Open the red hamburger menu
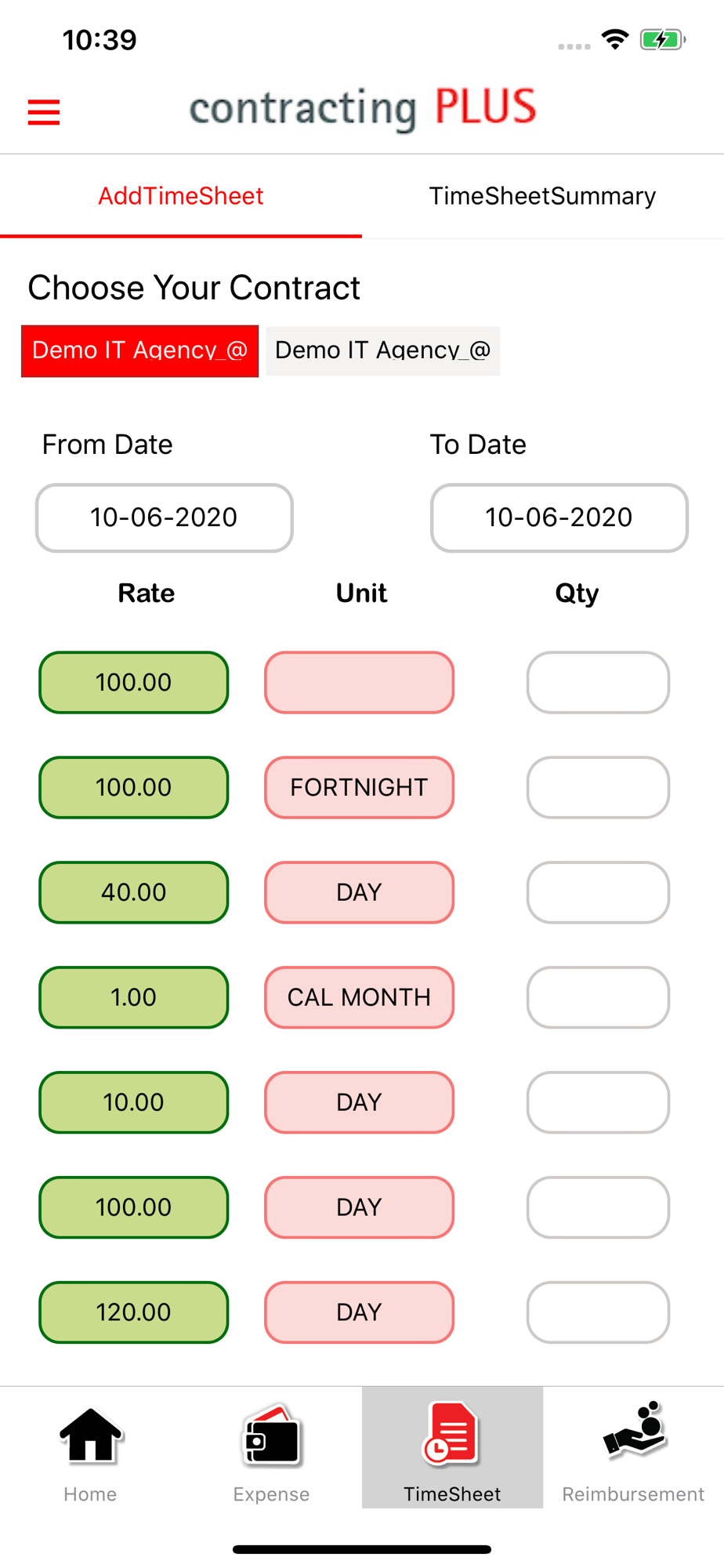The height and width of the screenshot is (1568, 724). pyautogui.click(x=44, y=112)
